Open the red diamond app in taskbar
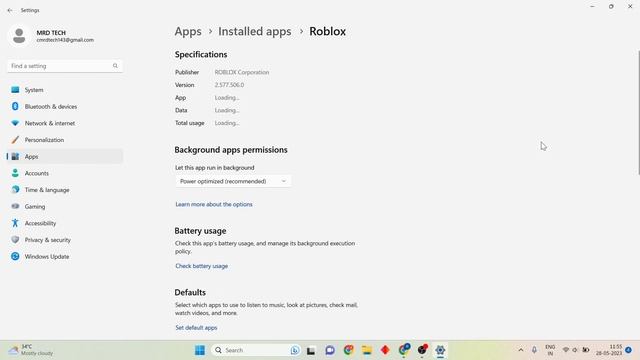 [385, 350]
